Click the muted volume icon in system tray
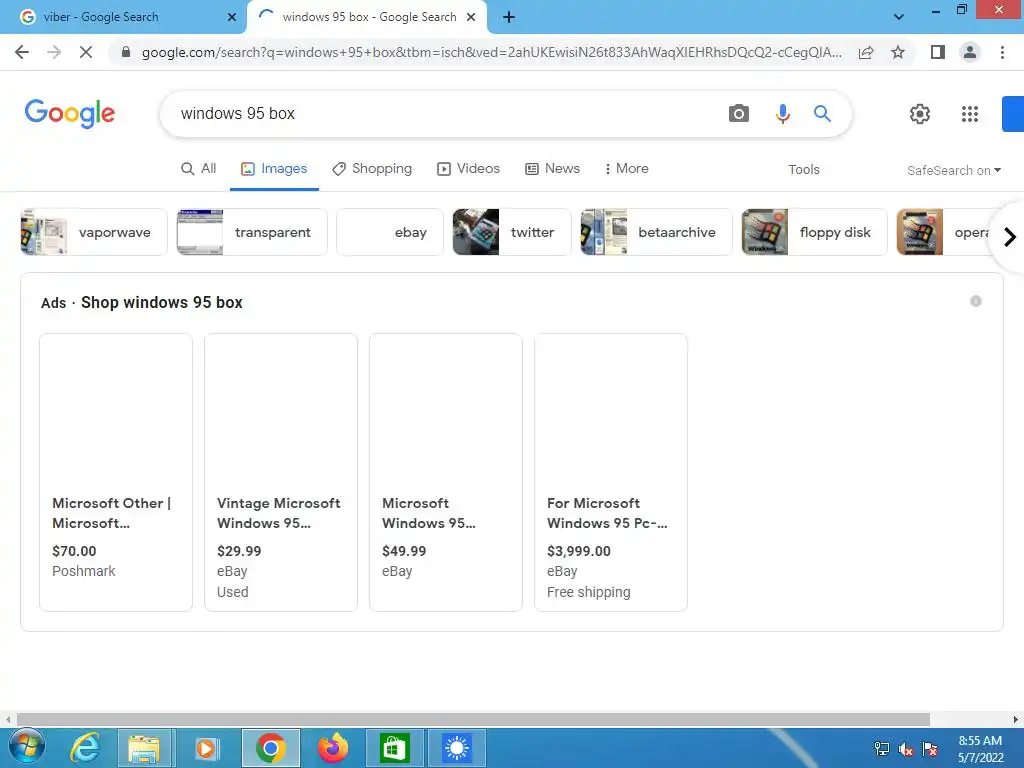 (x=905, y=749)
